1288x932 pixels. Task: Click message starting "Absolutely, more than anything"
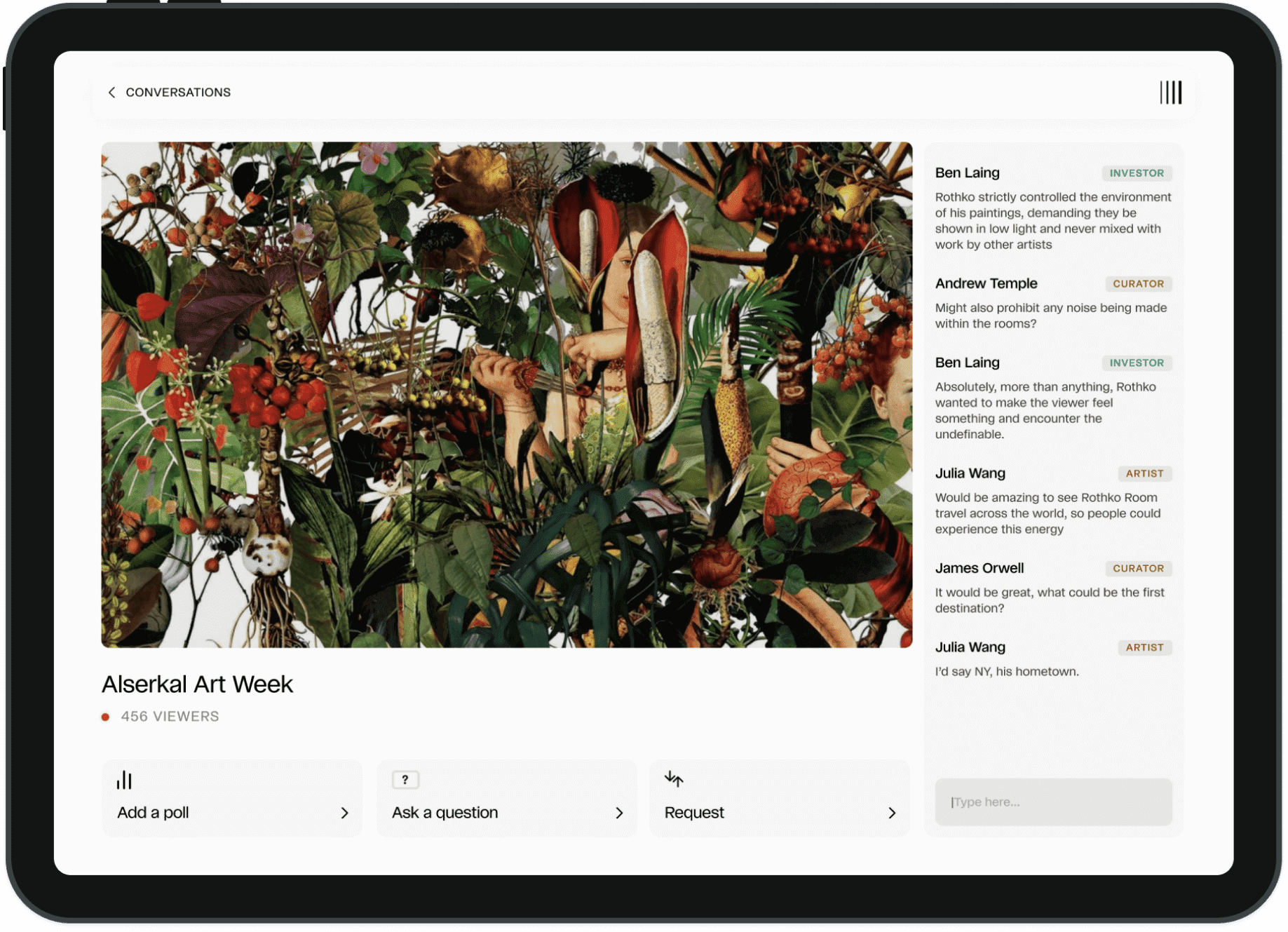(1045, 410)
